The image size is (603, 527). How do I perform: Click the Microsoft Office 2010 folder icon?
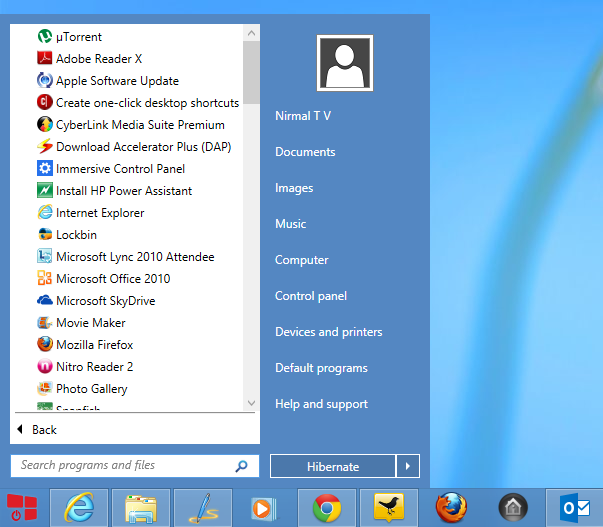click(x=45, y=279)
